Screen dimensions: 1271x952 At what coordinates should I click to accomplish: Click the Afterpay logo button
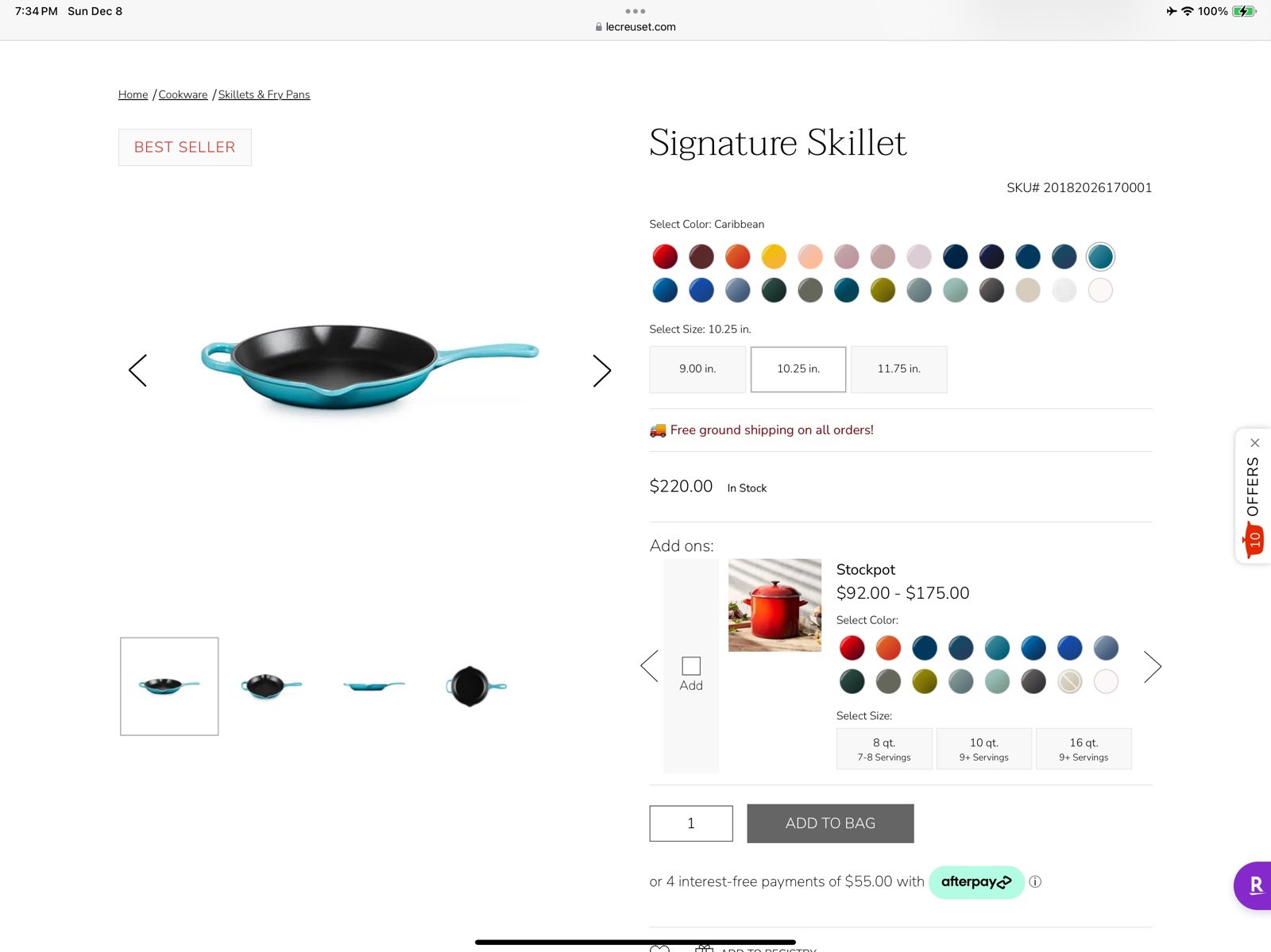tap(976, 882)
